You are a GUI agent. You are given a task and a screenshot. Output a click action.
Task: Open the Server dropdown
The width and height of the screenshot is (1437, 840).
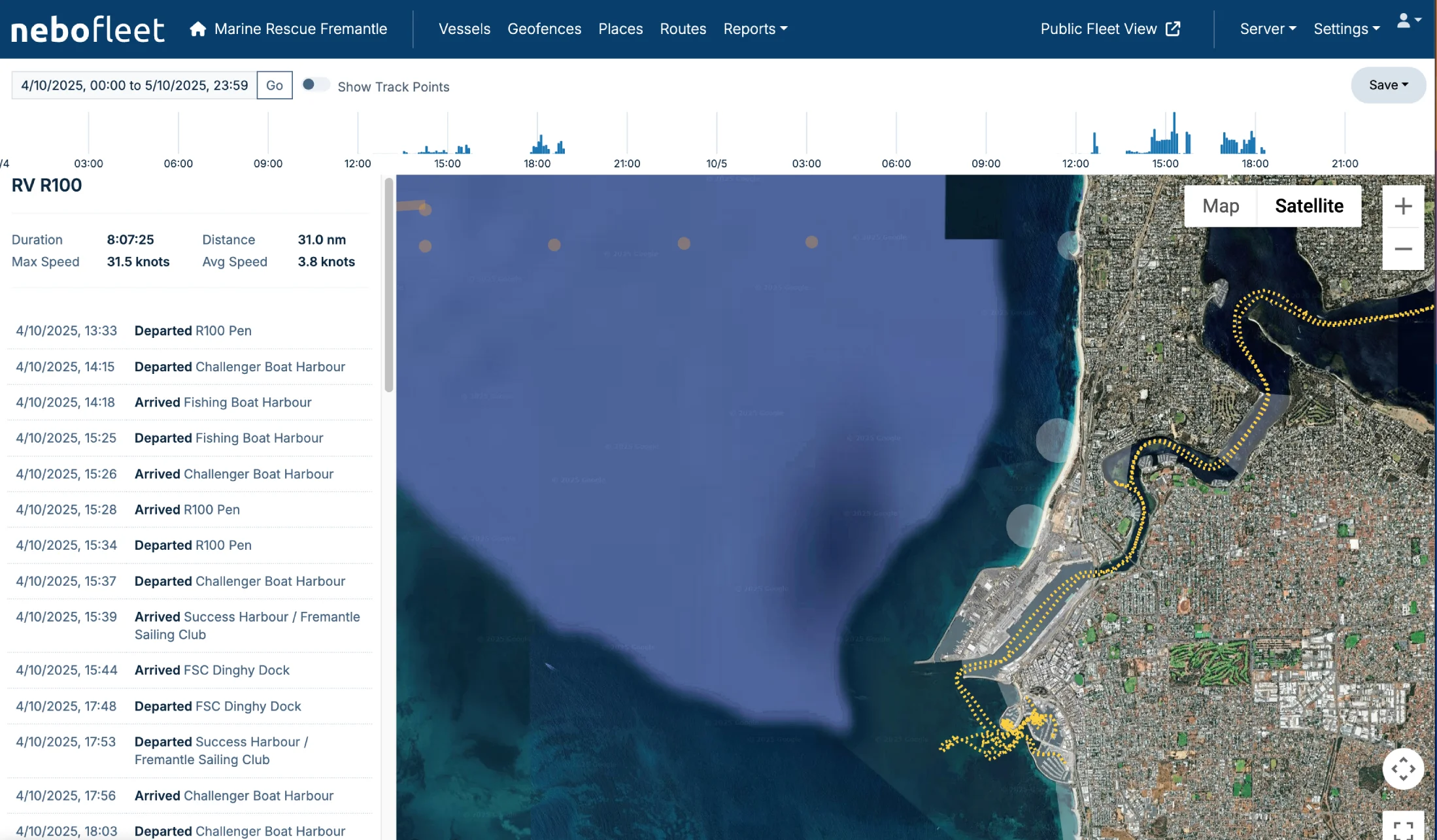pos(1267,29)
